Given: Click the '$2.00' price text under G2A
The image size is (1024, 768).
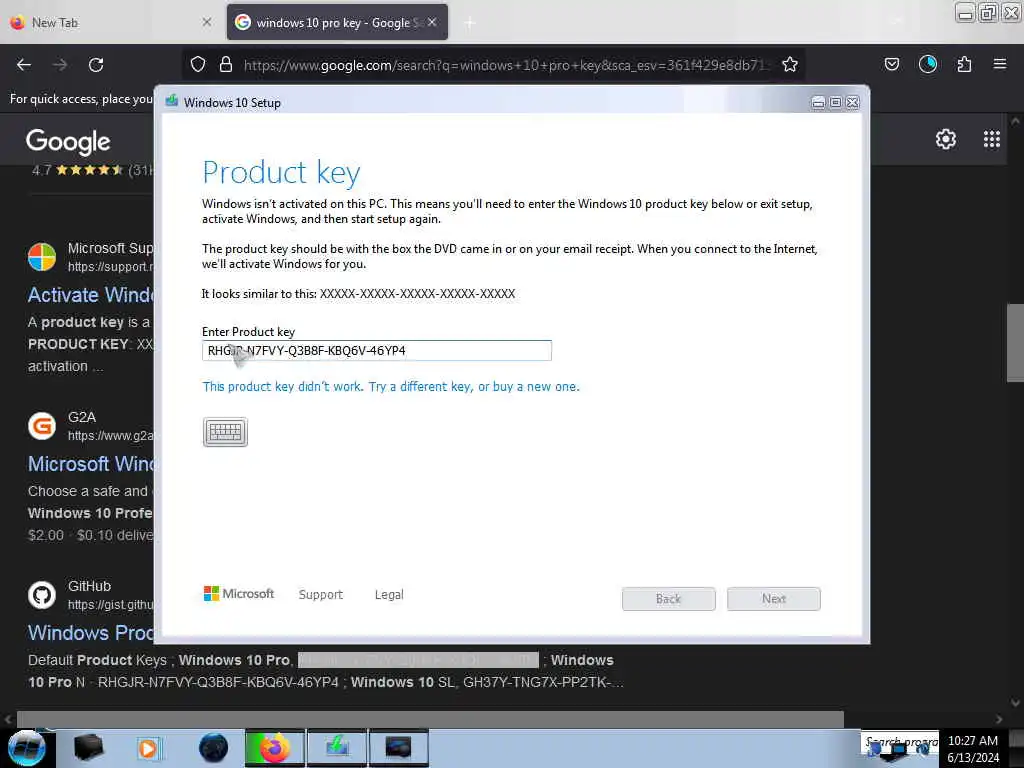Looking at the screenshot, I should coord(46,535).
